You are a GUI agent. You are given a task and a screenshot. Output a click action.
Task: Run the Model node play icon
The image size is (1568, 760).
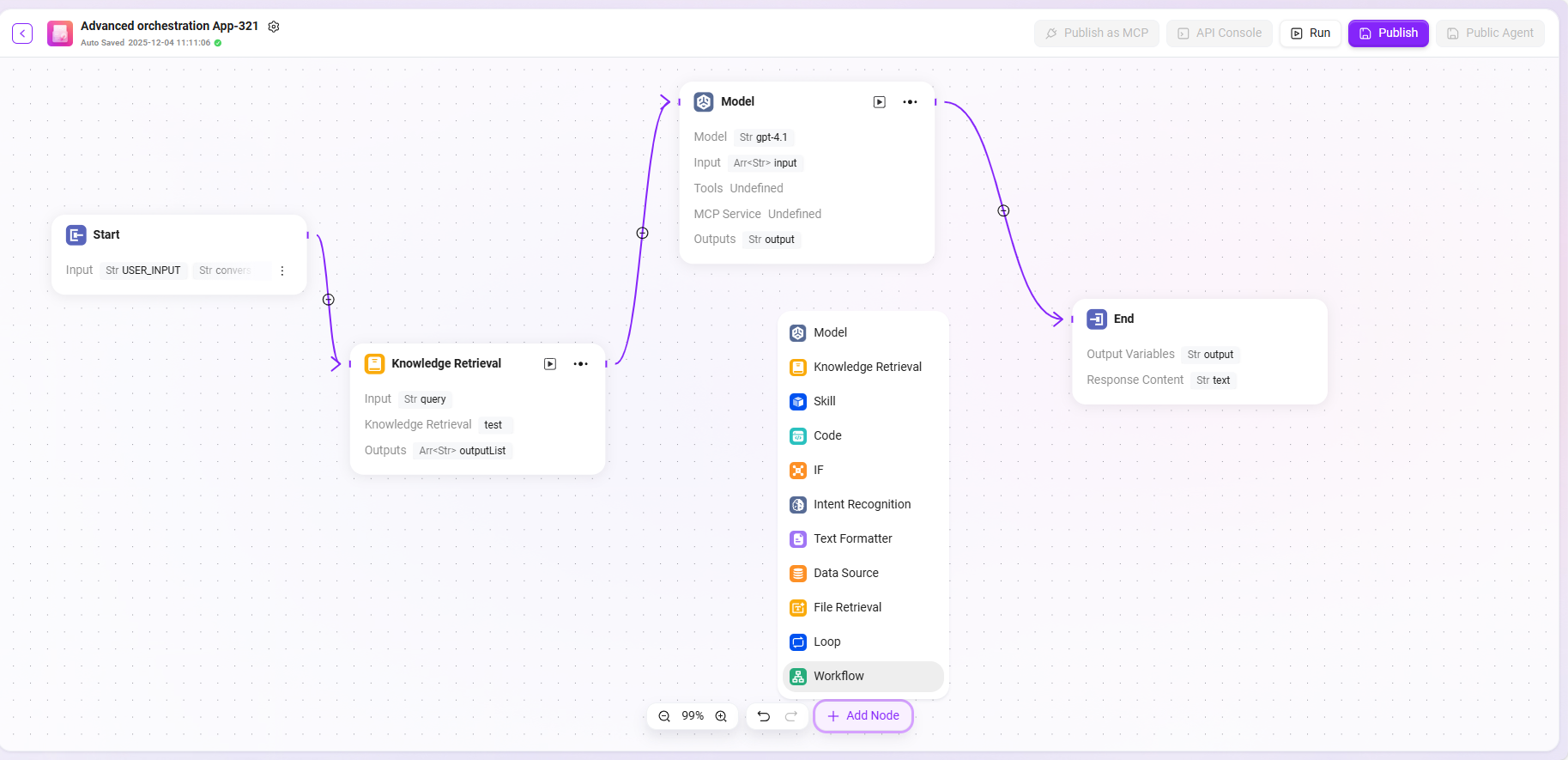pyautogui.click(x=879, y=102)
